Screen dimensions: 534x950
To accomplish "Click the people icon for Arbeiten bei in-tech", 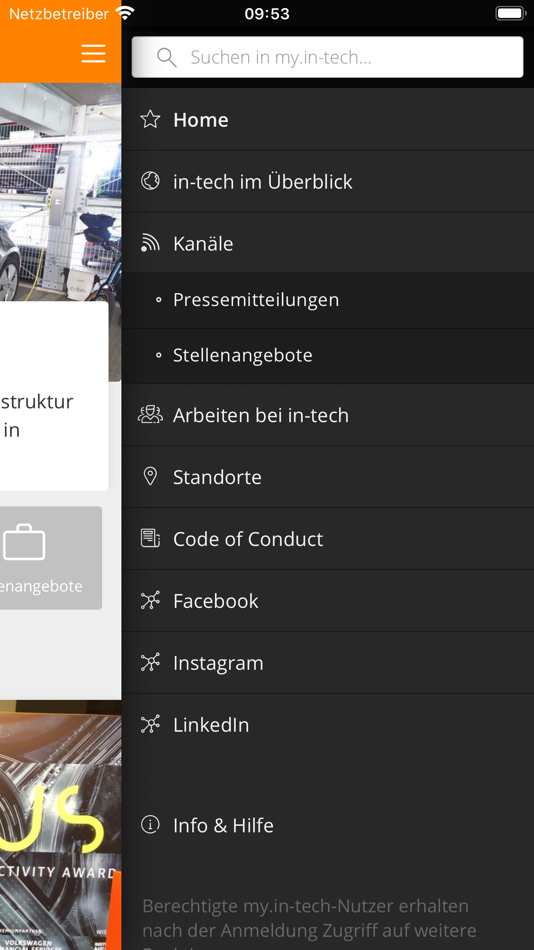I will (x=150, y=414).
